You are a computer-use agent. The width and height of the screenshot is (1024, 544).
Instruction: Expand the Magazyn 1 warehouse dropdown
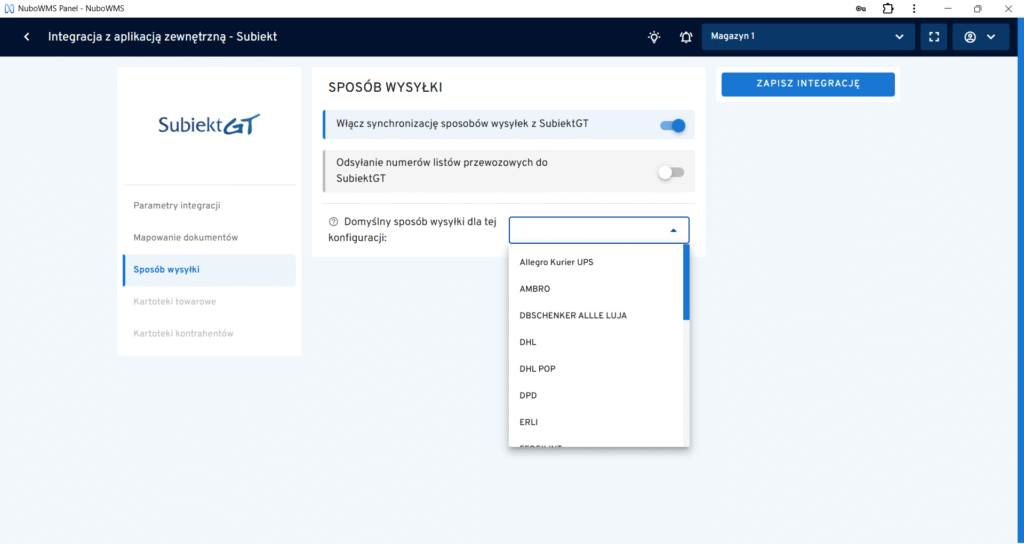(x=808, y=37)
